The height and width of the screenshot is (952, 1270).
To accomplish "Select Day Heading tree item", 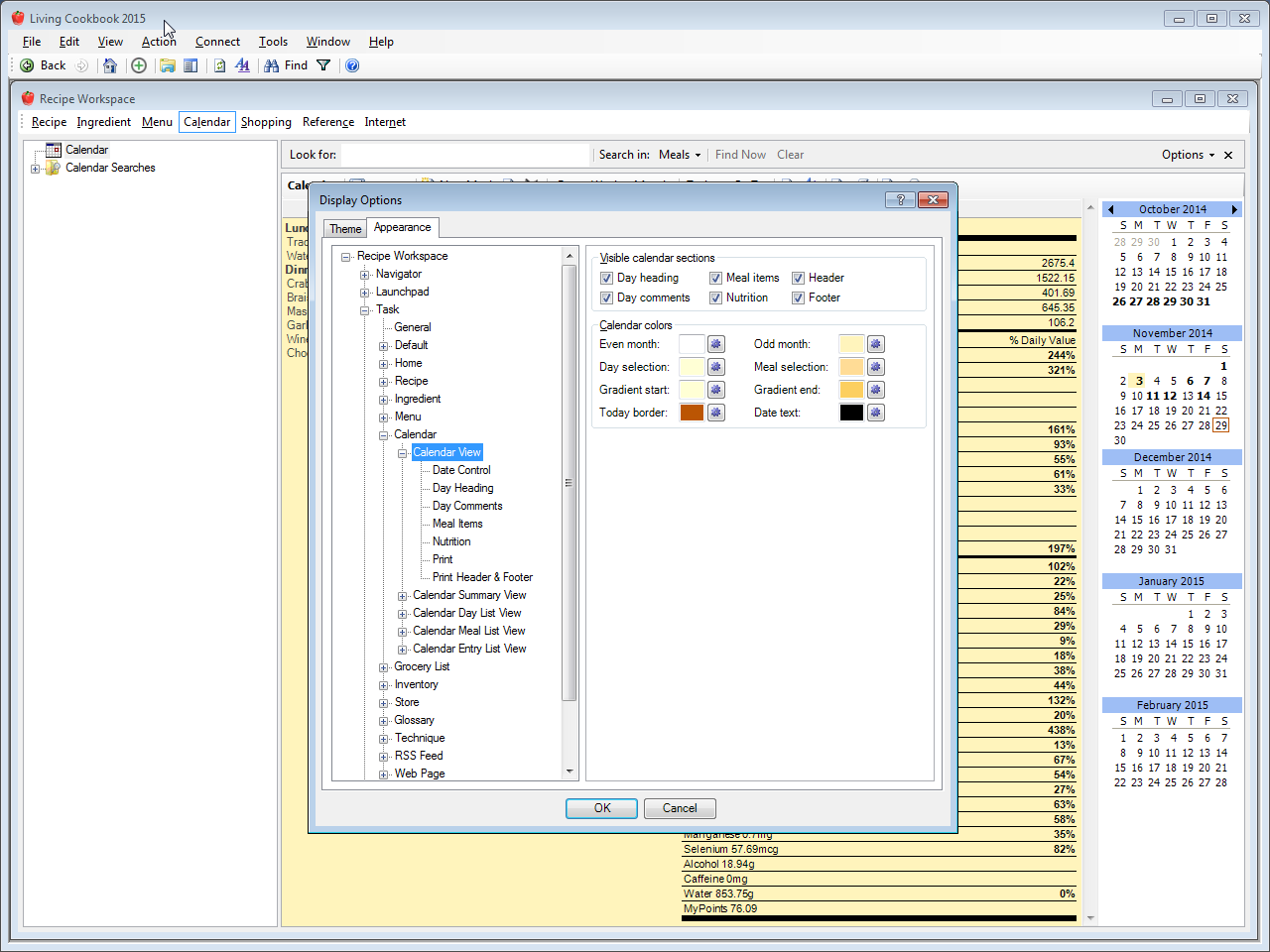I will [x=462, y=488].
